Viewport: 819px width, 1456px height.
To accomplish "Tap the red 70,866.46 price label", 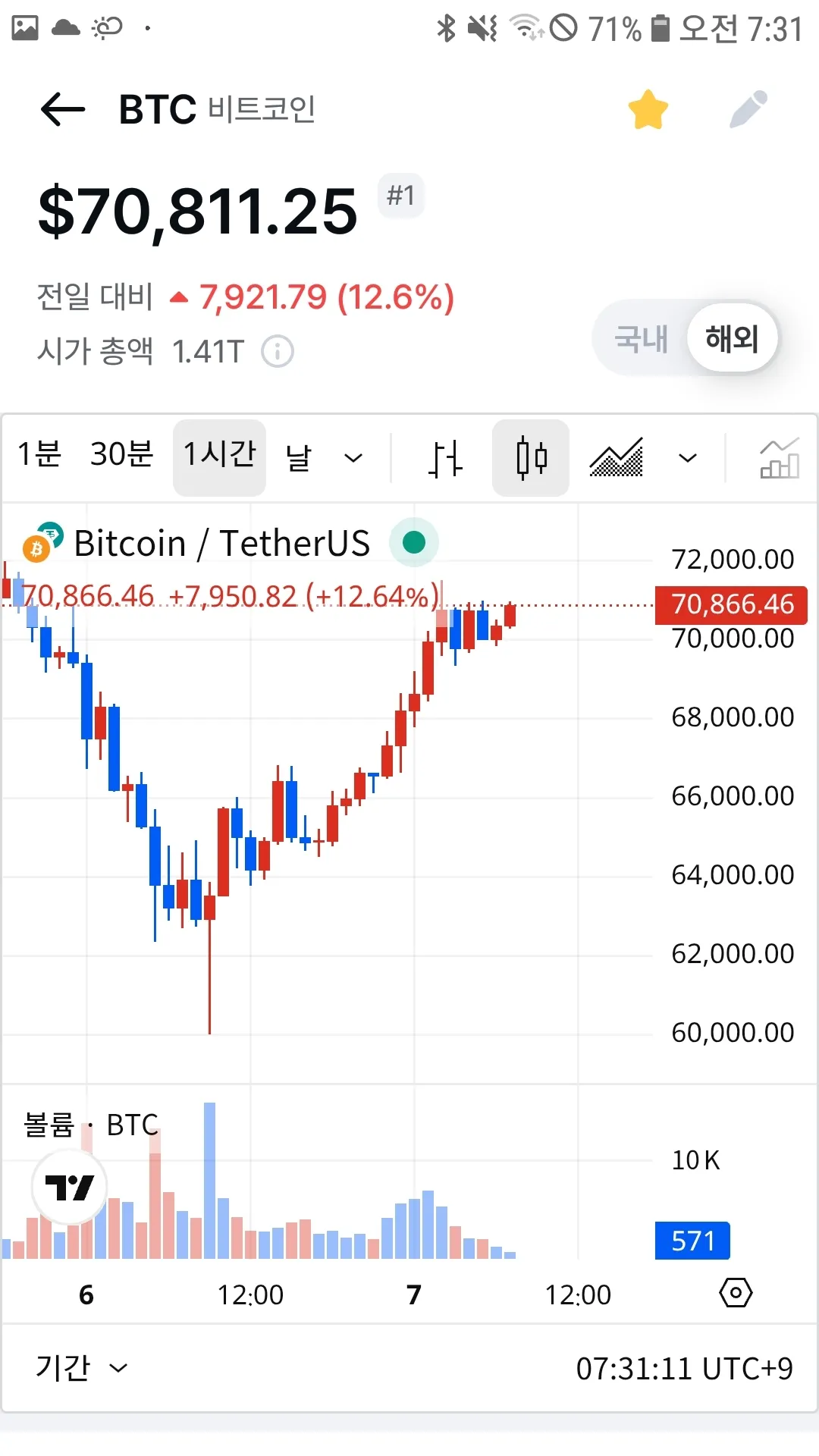I will pyautogui.click(x=731, y=604).
